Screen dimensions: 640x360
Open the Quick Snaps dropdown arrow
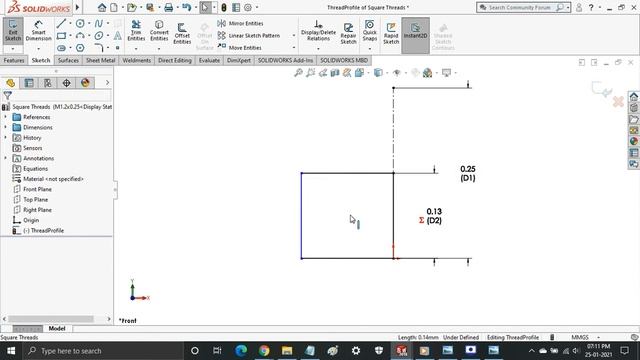tap(369, 49)
